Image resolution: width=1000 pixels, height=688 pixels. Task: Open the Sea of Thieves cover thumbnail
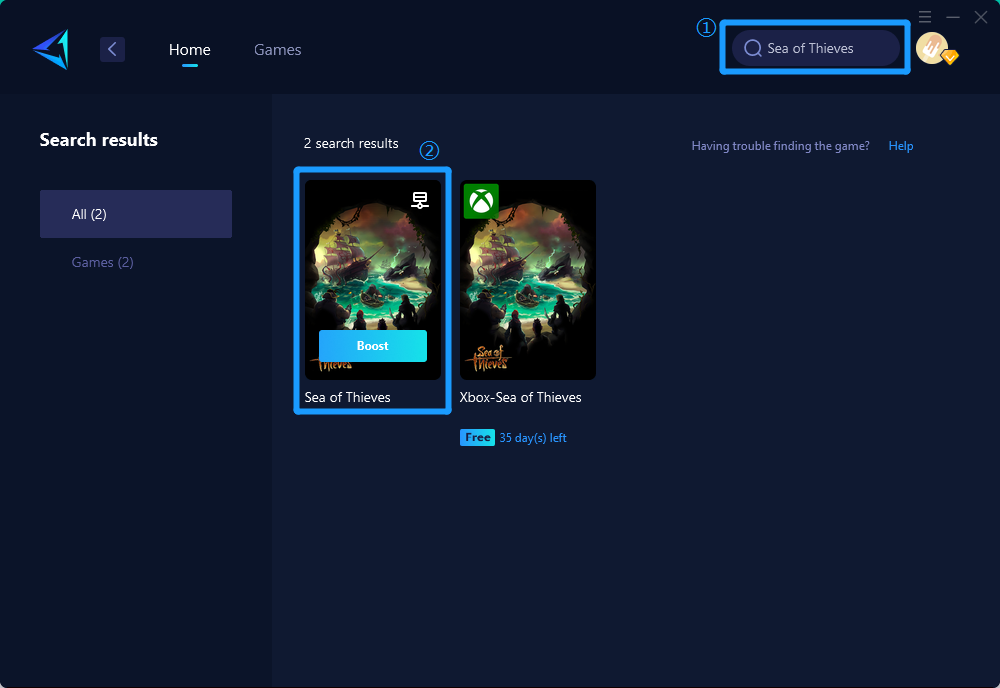coord(373,280)
